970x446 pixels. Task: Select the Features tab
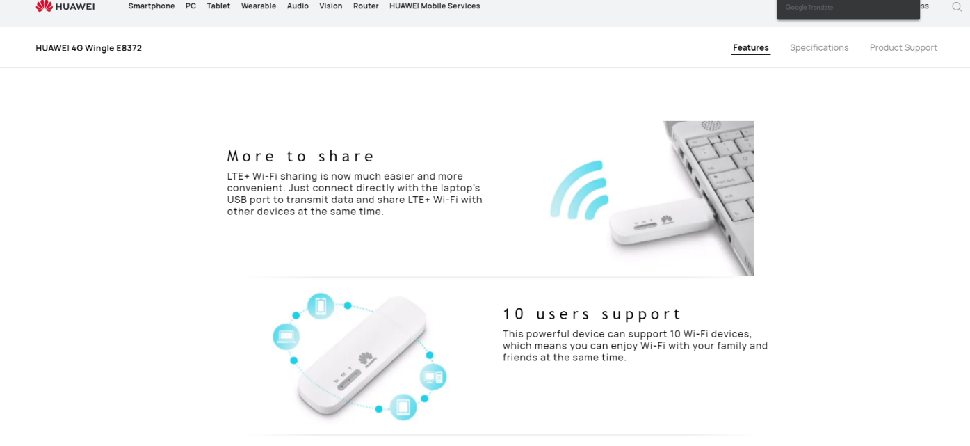[751, 48]
